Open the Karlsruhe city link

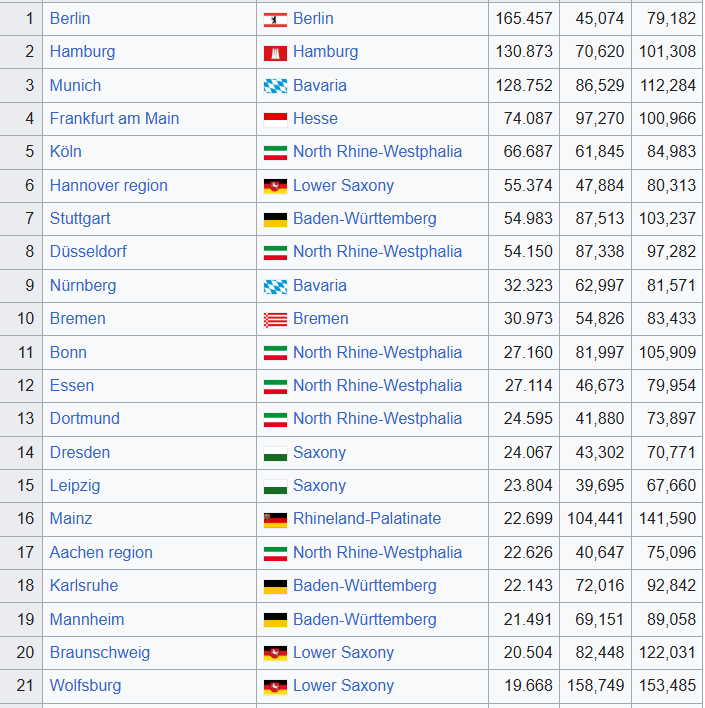(x=84, y=586)
